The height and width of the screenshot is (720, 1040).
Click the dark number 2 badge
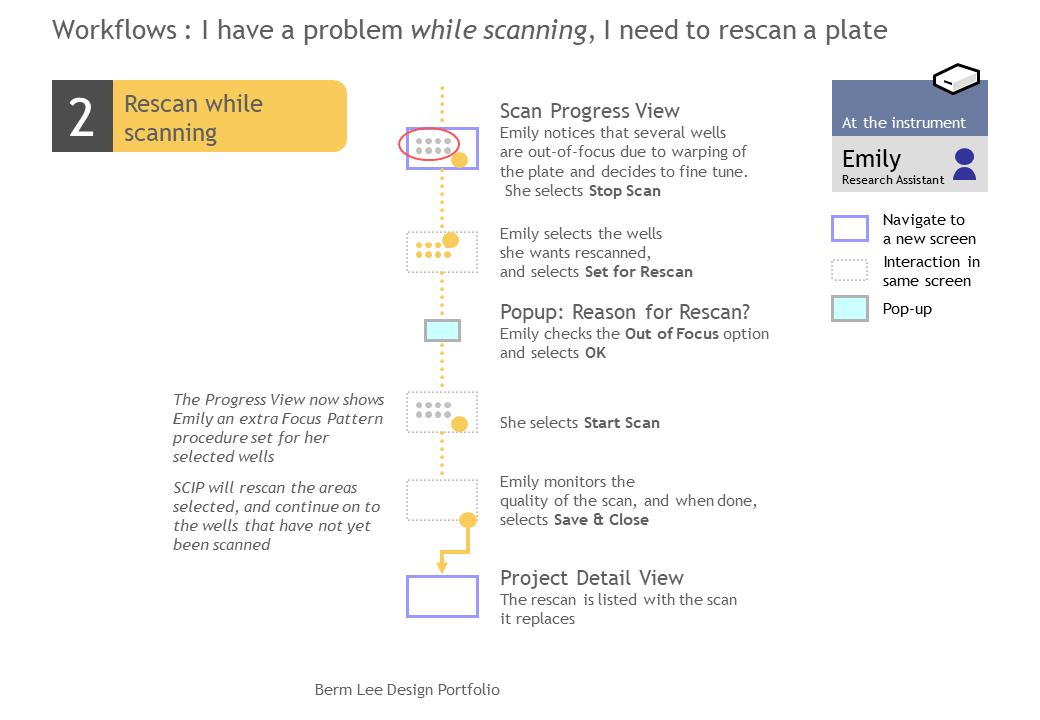point(82,116)
